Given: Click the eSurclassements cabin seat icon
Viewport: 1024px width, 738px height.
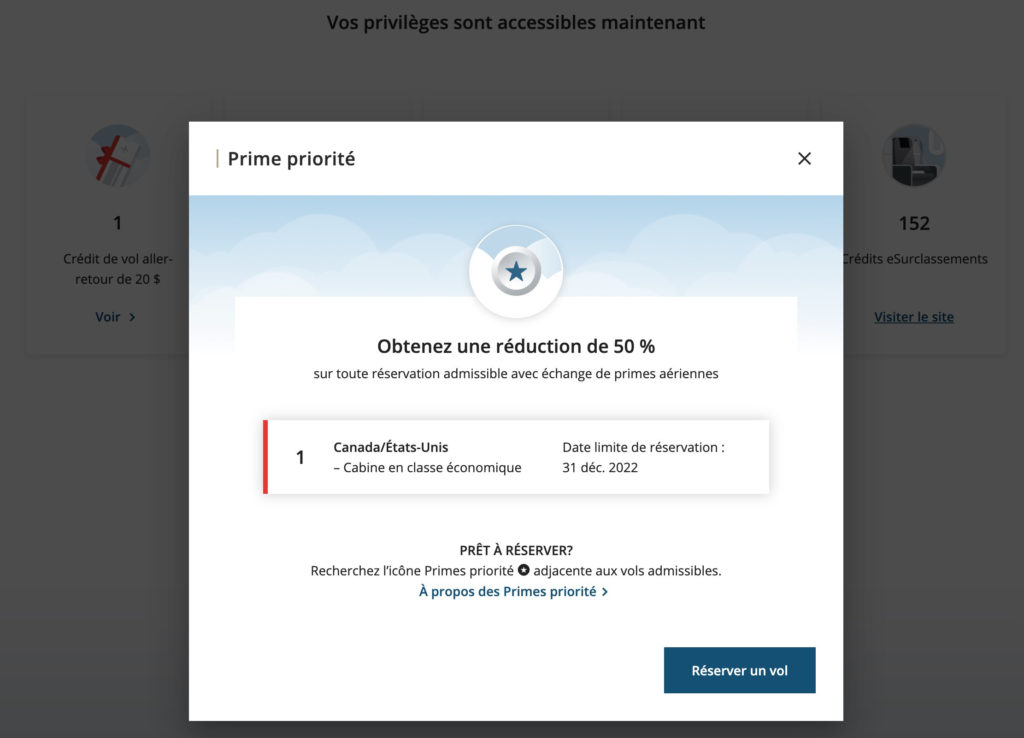Looking at the screenshot, I should tap(913, 155).
